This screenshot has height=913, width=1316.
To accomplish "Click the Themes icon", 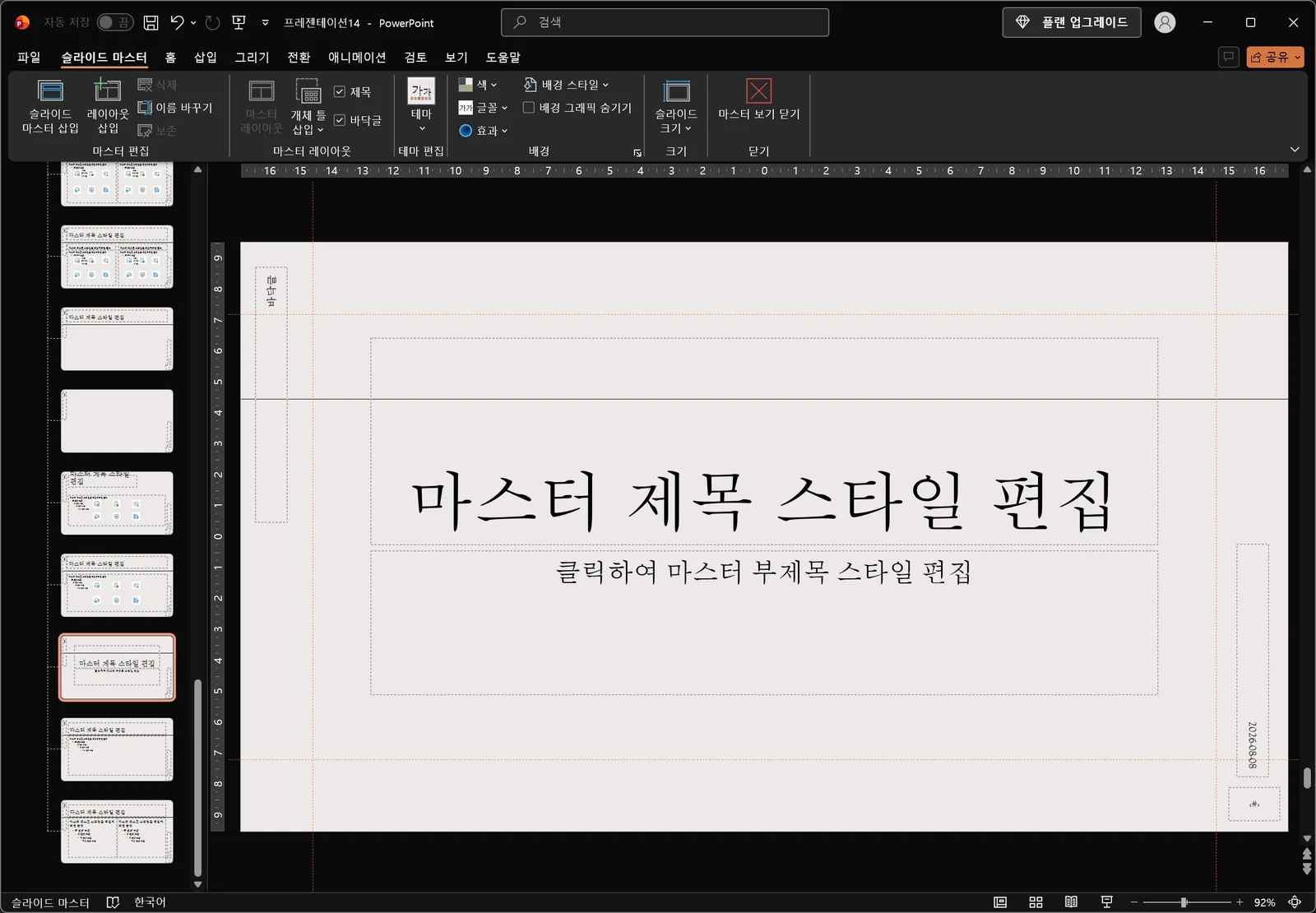I will (421, 91).
